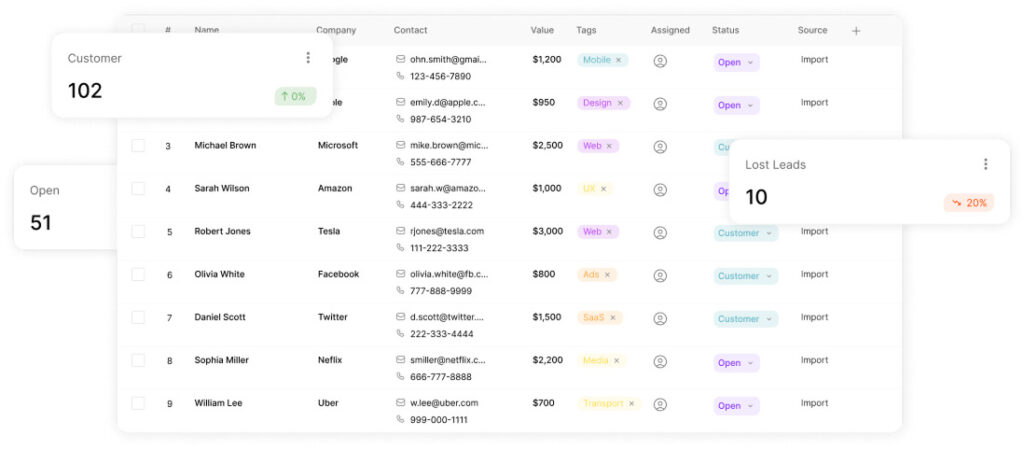Expand Customer status dropdown for Daniel Scott
Image resolution: width=1024 pixels, height=450 pixels.
click(745, 319)
